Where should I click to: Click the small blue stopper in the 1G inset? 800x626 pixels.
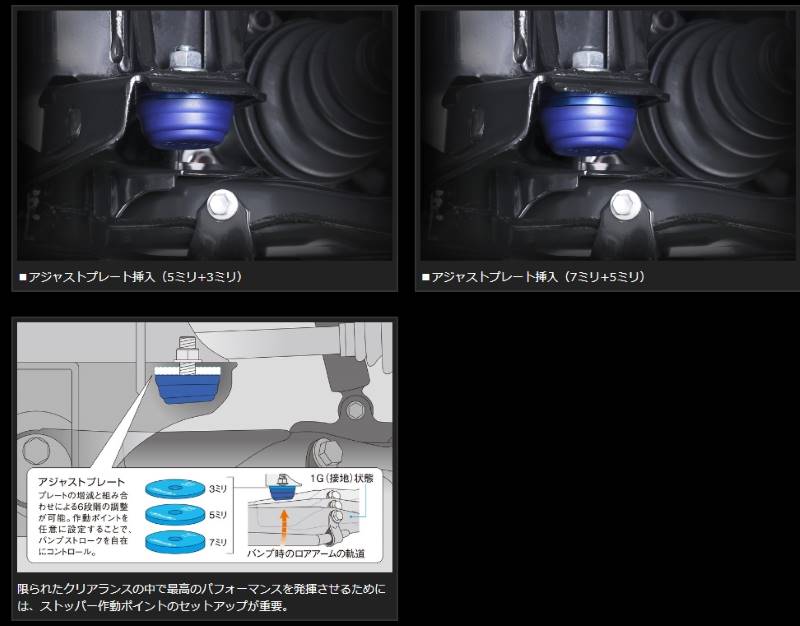pyautogui.click(x=285, y=489)
